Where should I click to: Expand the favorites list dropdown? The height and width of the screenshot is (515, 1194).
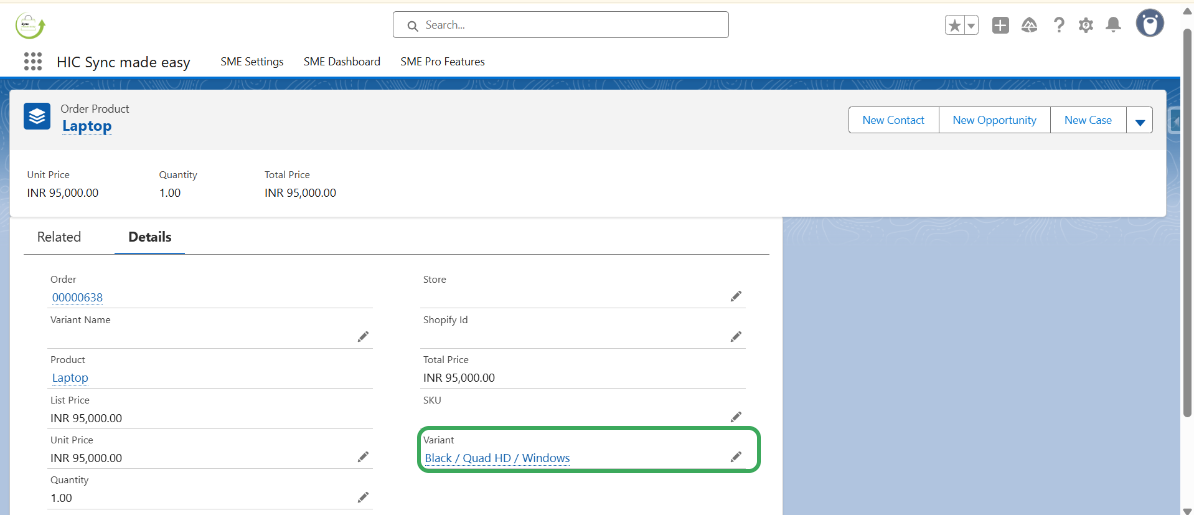click(x=971, y=26)
